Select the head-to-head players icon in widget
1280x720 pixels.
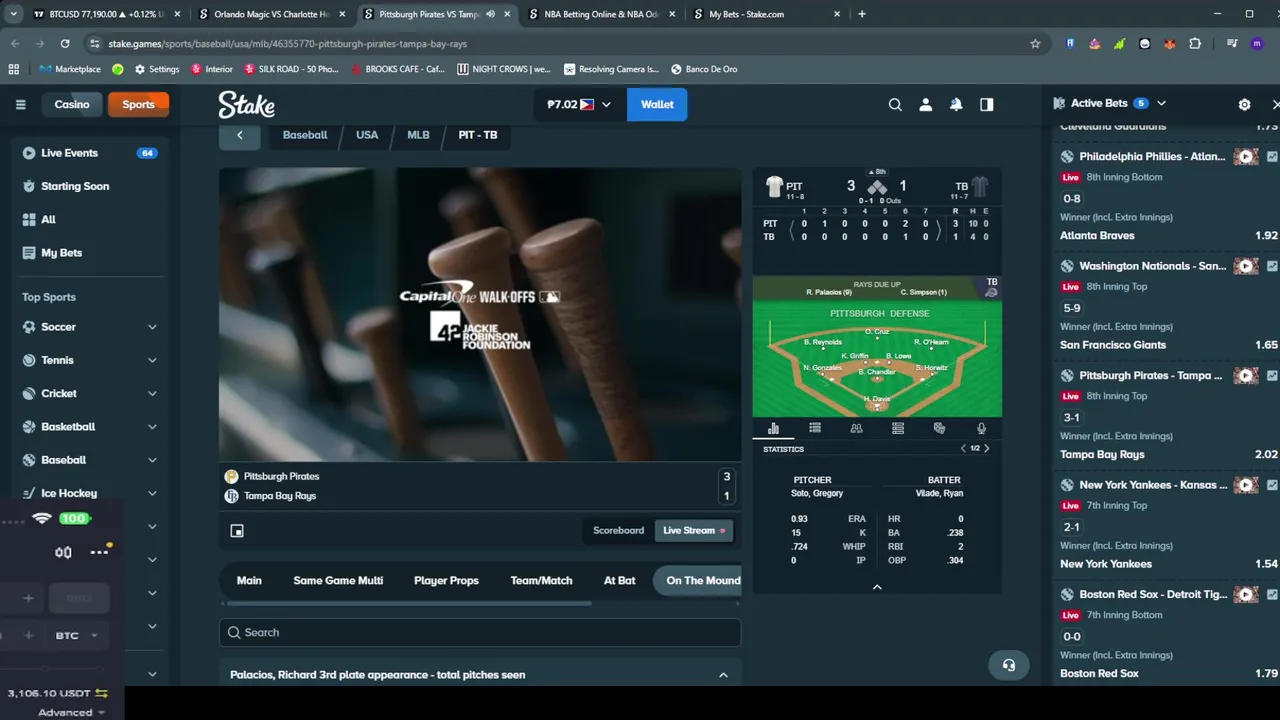[x=856, y=428]
